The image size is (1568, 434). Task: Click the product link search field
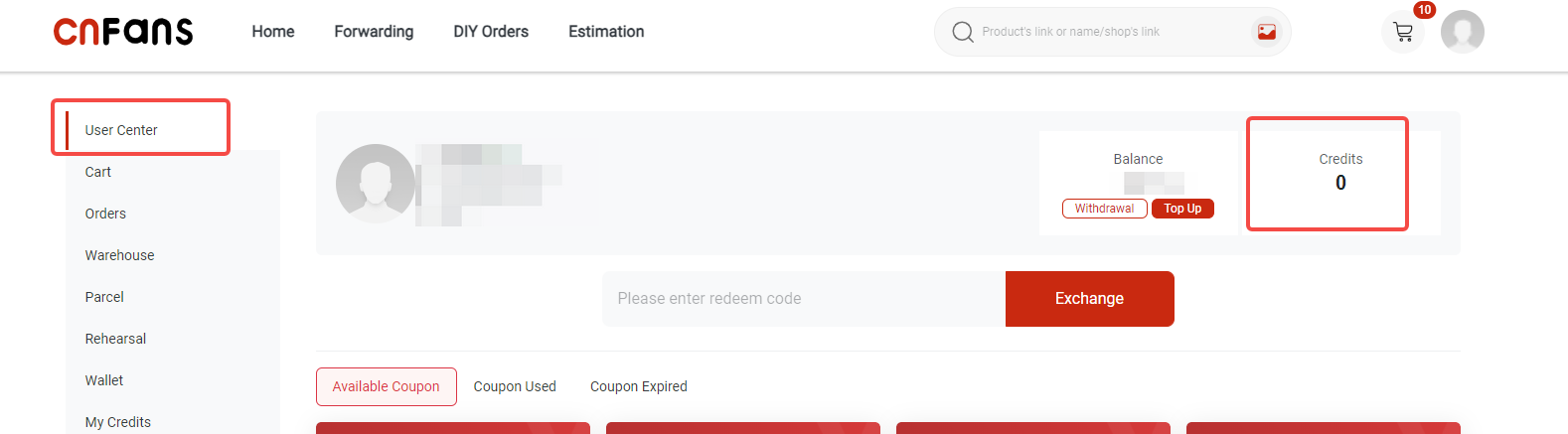pyautogui.click(x=1103, y=32)
